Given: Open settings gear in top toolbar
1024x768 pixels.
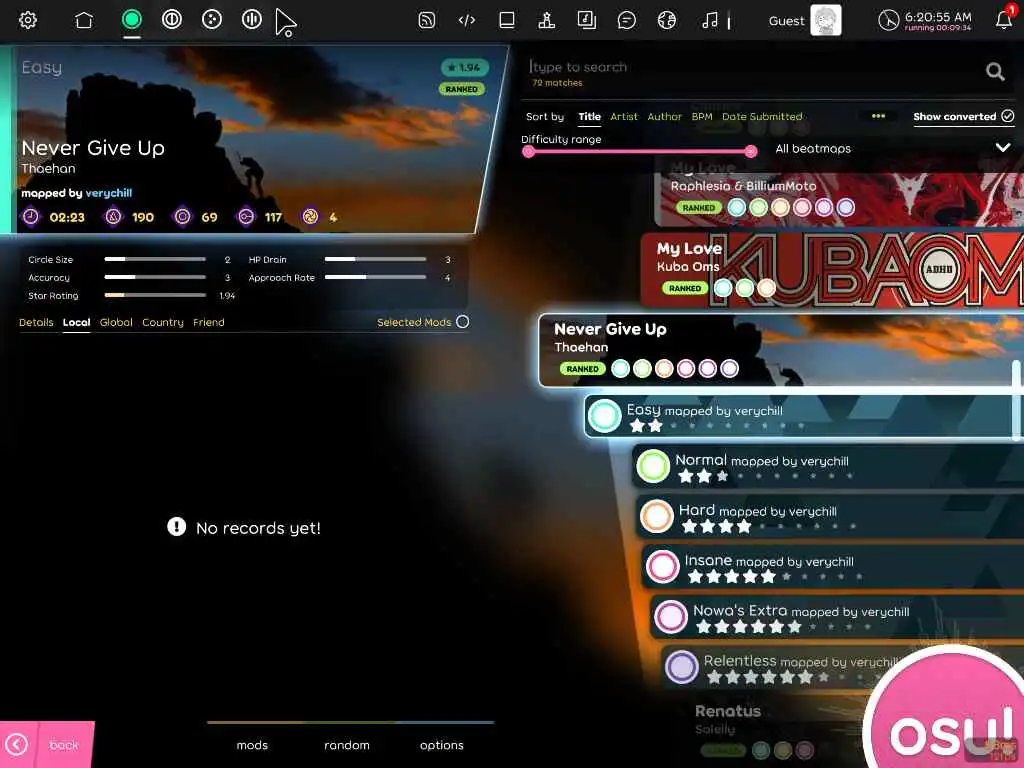Looking at the screenshot, I should point(27,20).
